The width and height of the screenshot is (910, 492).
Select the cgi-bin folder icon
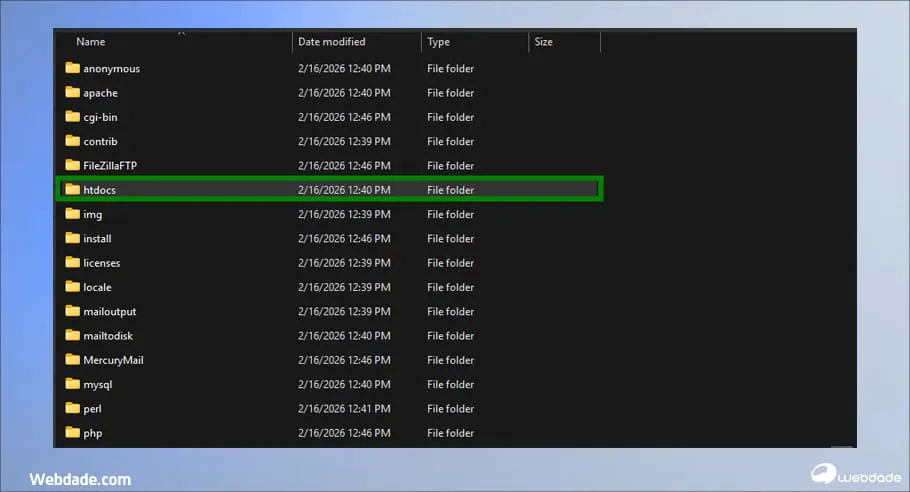pyautogui.click(x=72, y=117)
